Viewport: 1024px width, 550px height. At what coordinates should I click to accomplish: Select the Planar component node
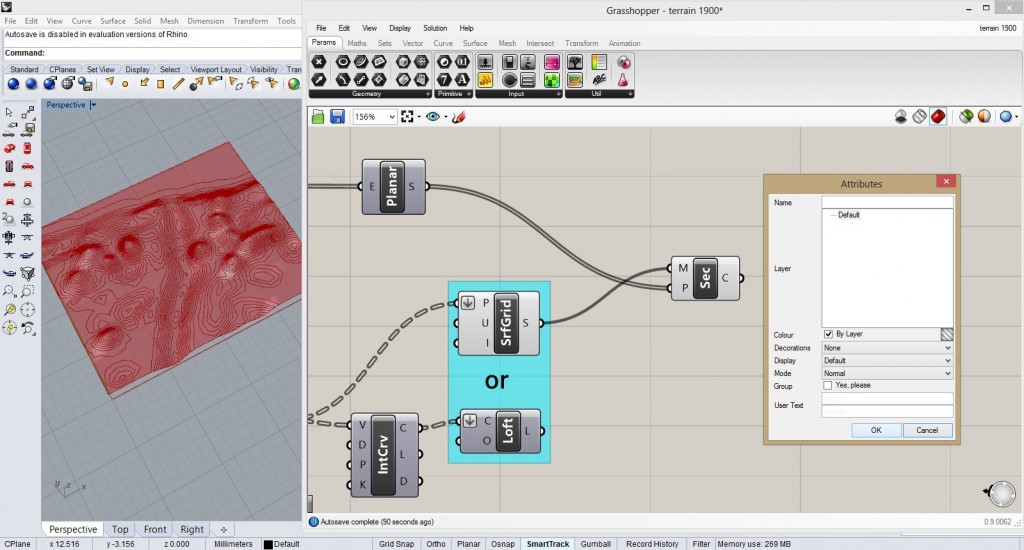[392, 186]
